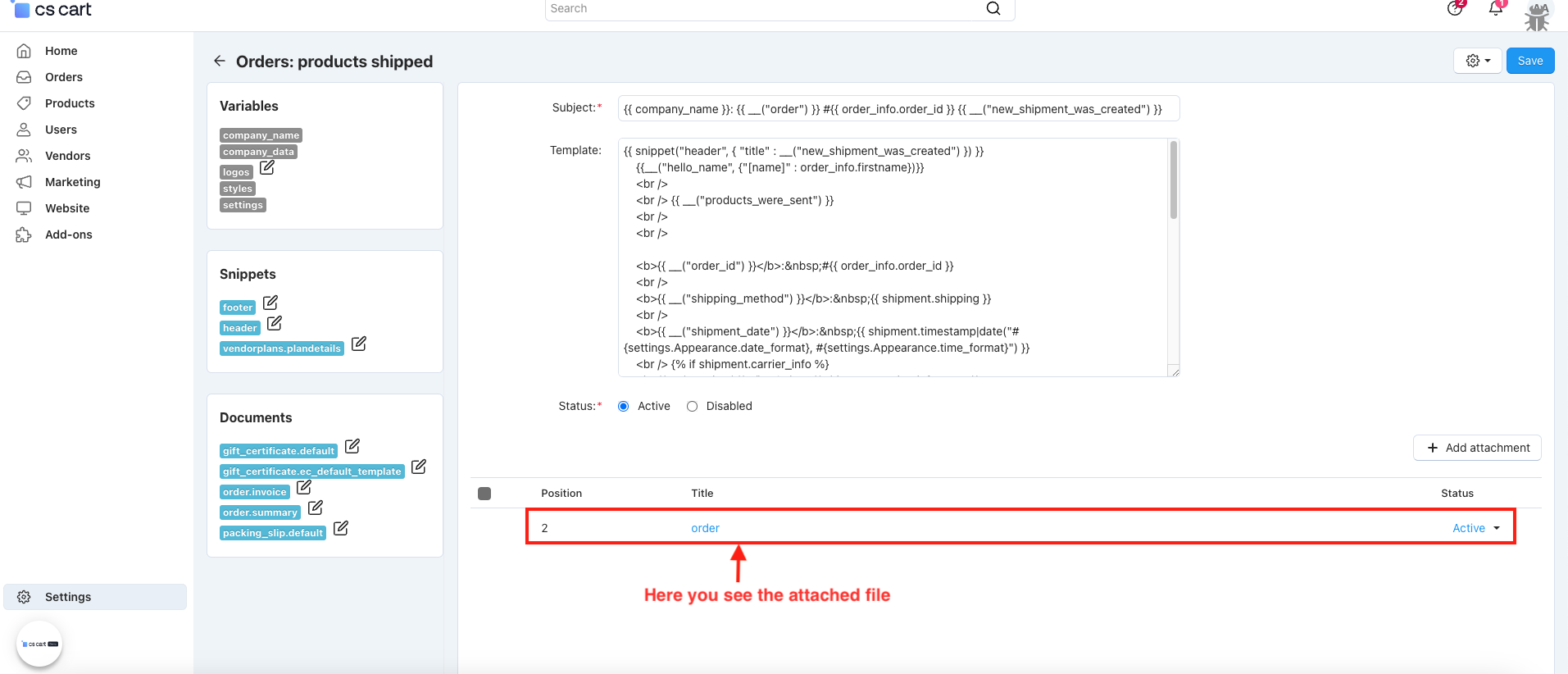The width and height of the screenshot is (1568, 674).
Task: Open Orders menu item
Action: (x=64, y=77)
